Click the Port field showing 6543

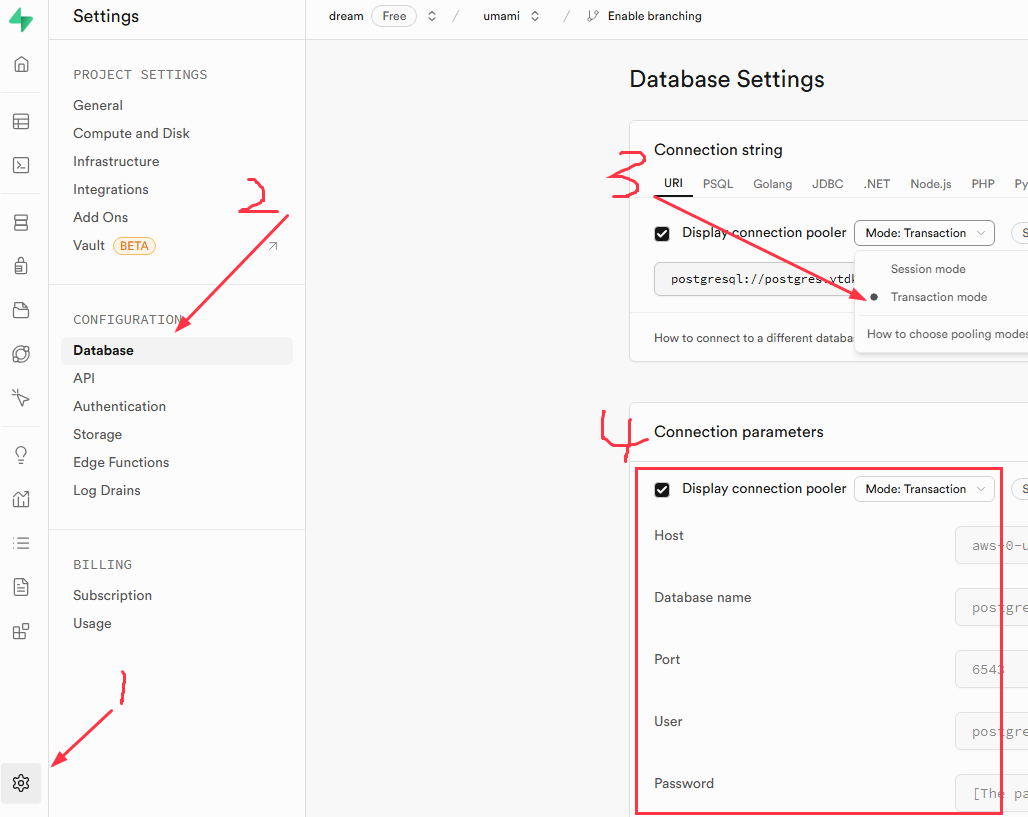[990, 669]
